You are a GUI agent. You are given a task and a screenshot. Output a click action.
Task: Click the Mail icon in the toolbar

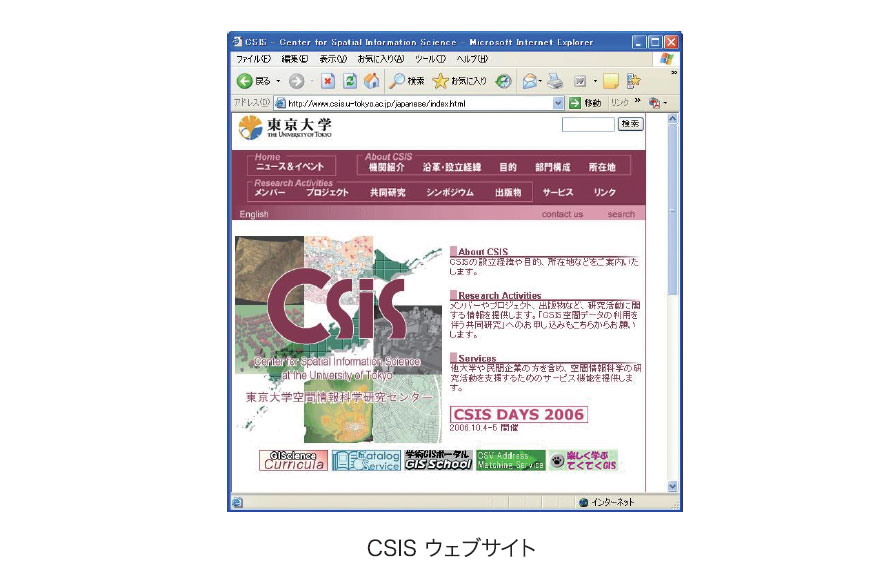[x=528, y=80]
